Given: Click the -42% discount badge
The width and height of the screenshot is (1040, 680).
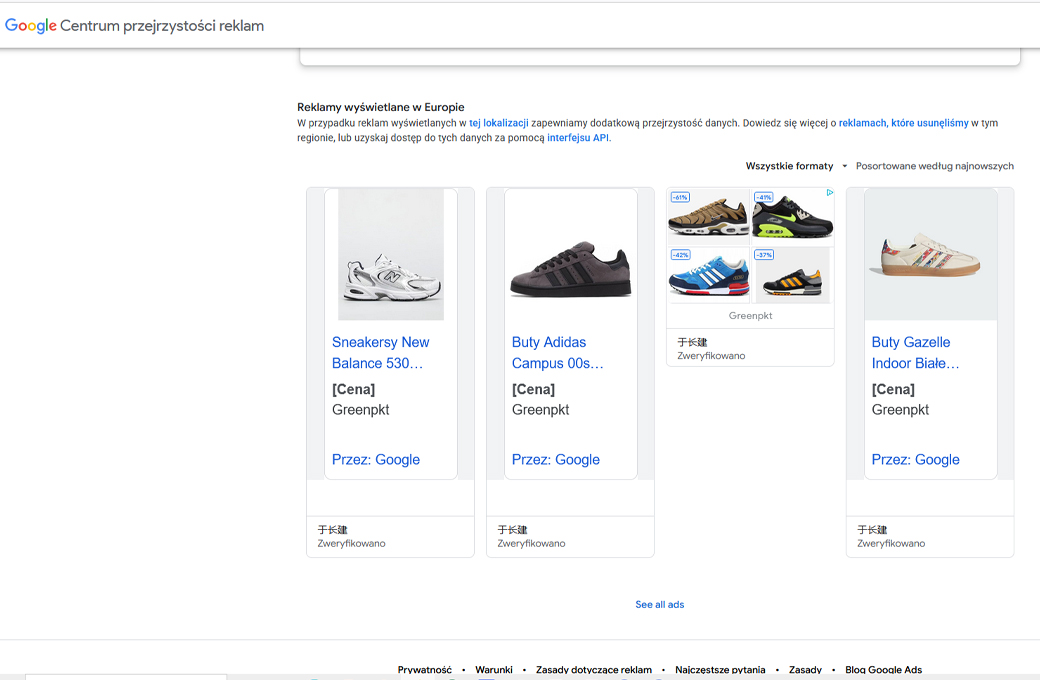Looking at the screenshot, I should 681,255.
